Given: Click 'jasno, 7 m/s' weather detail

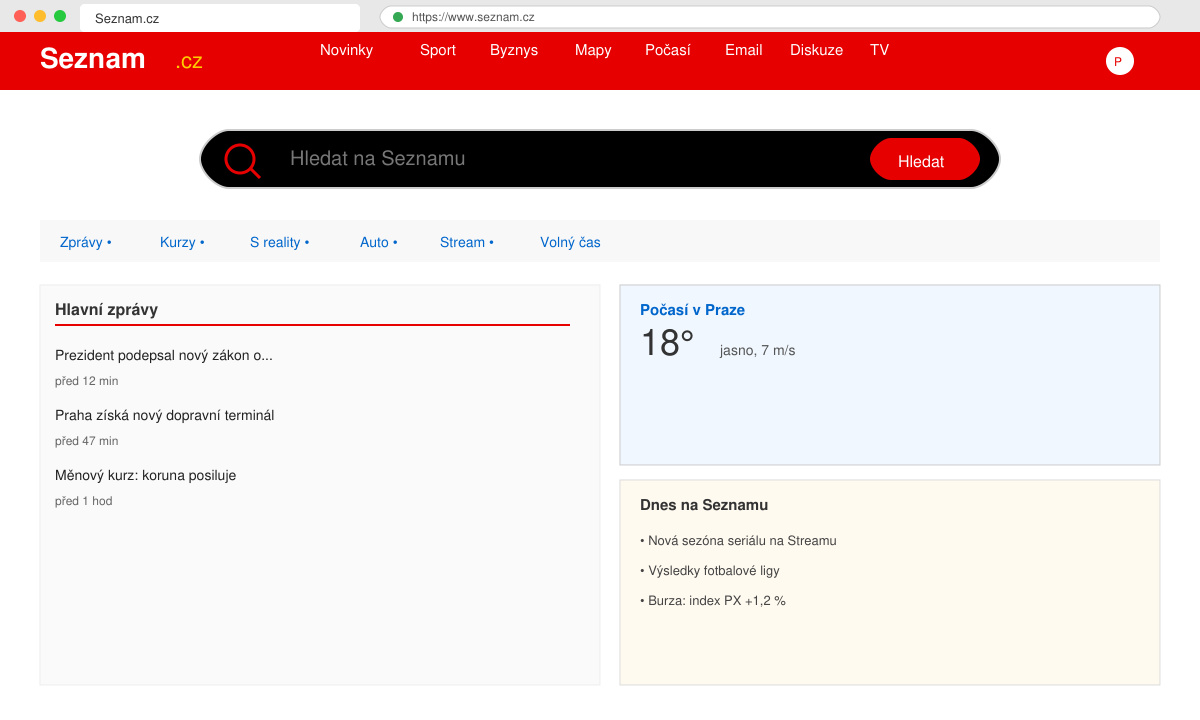Looking at the screenshot, I should [757, 351].
